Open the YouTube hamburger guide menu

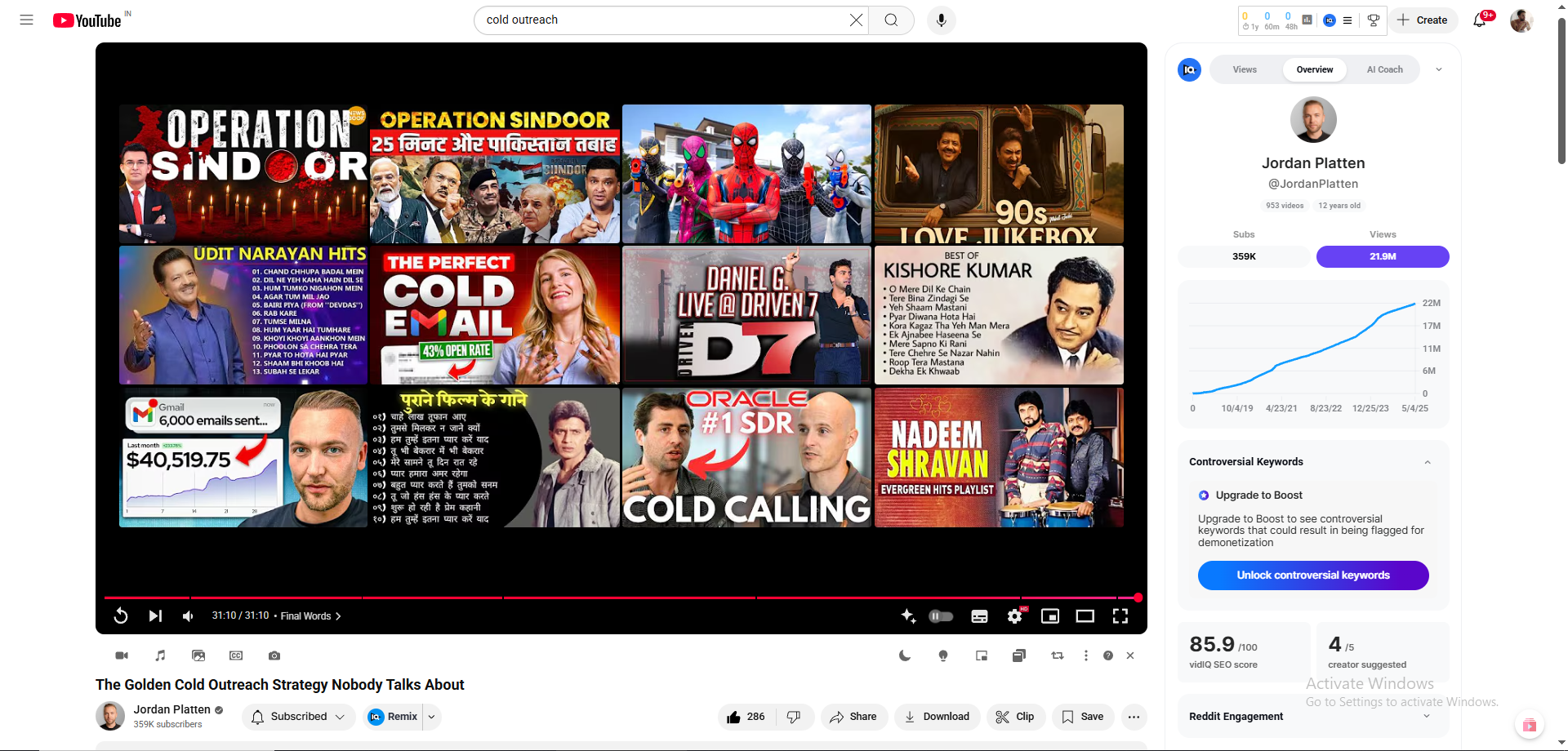pyautogui.click(x=26, y=20)
